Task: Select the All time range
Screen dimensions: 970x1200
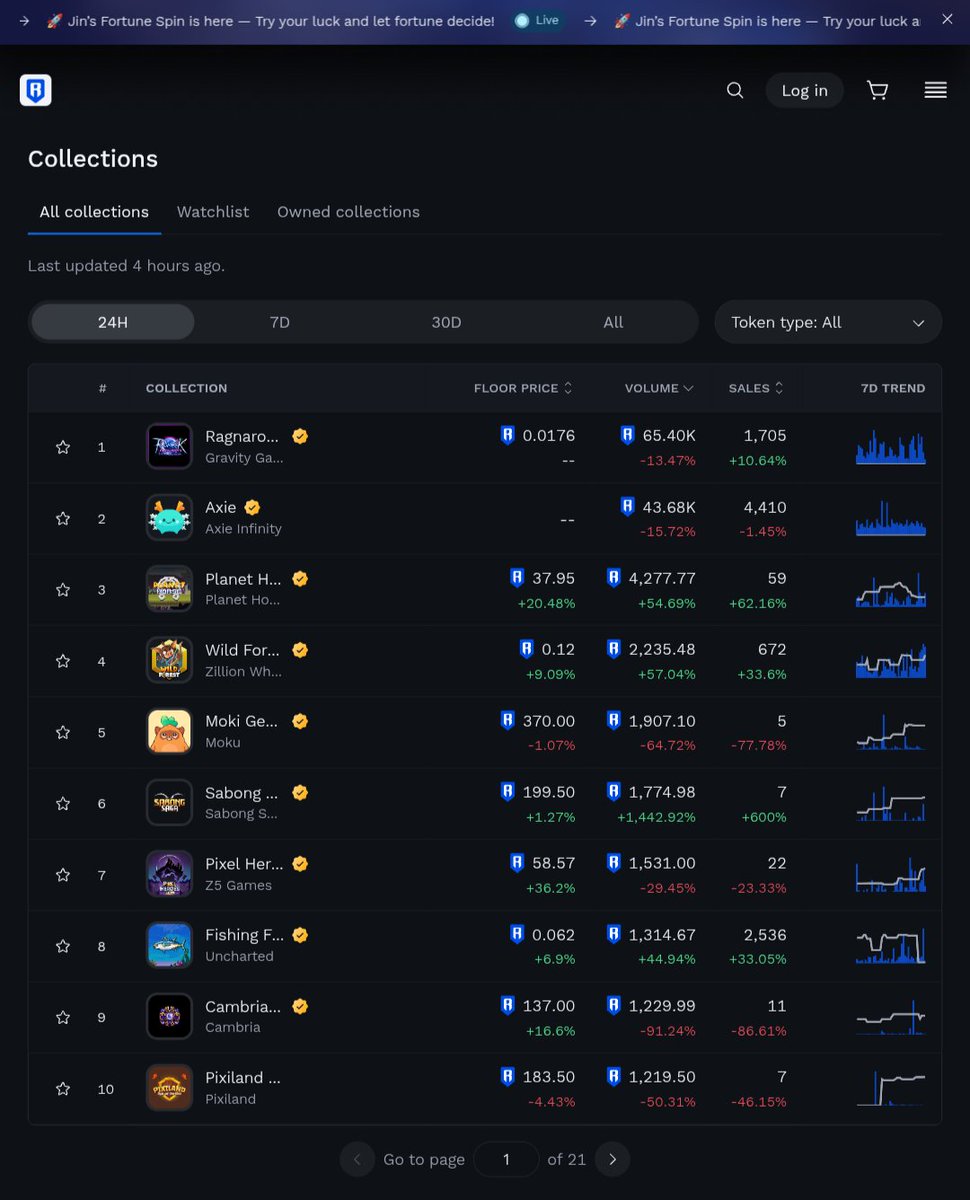Action: 613,322
